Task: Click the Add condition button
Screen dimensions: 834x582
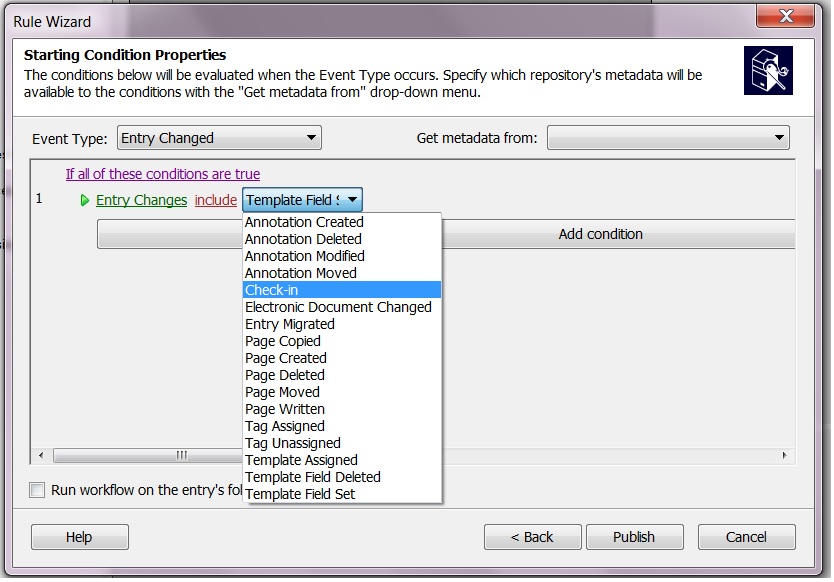Action: tap(600, 234)
